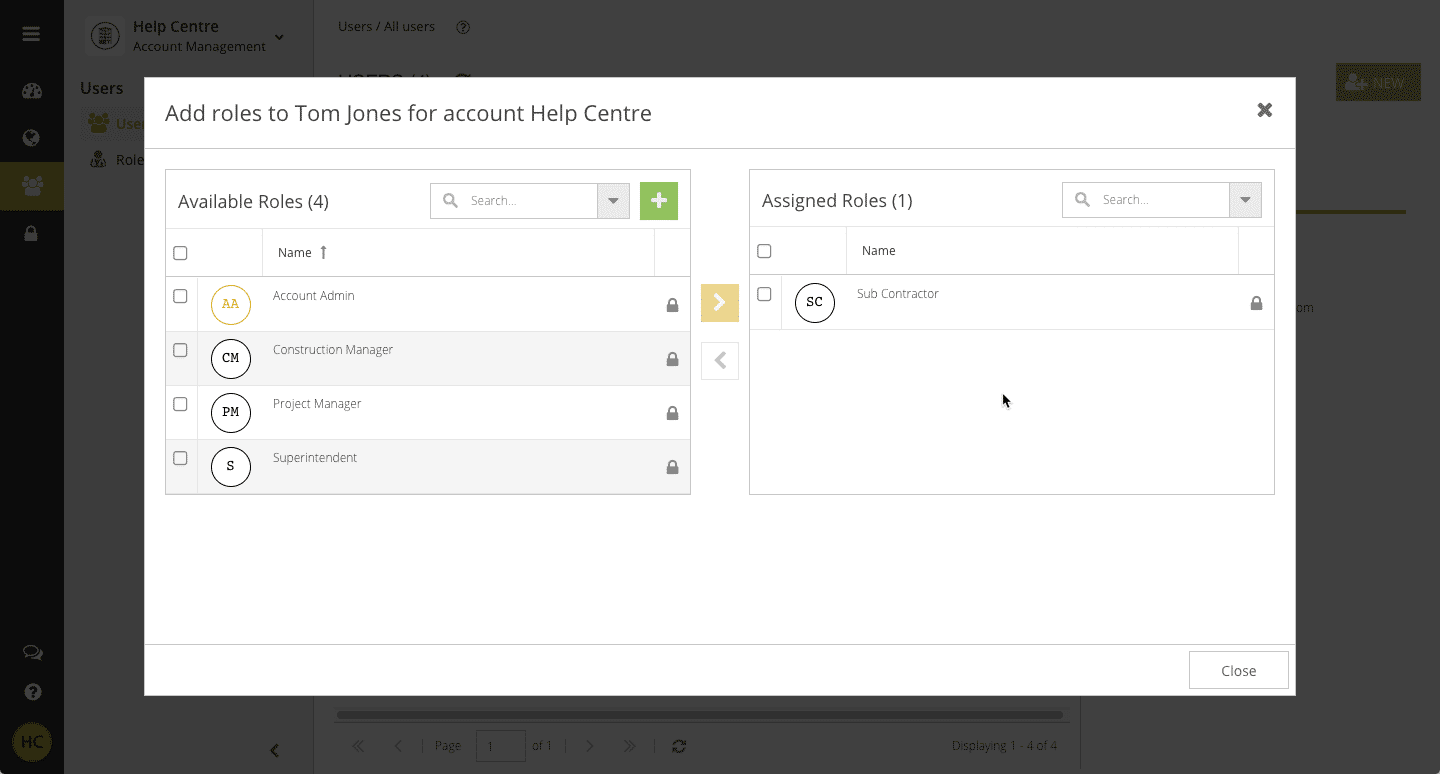
Task: Click the HC user avatar in sidebar
Action: [32, 742]
